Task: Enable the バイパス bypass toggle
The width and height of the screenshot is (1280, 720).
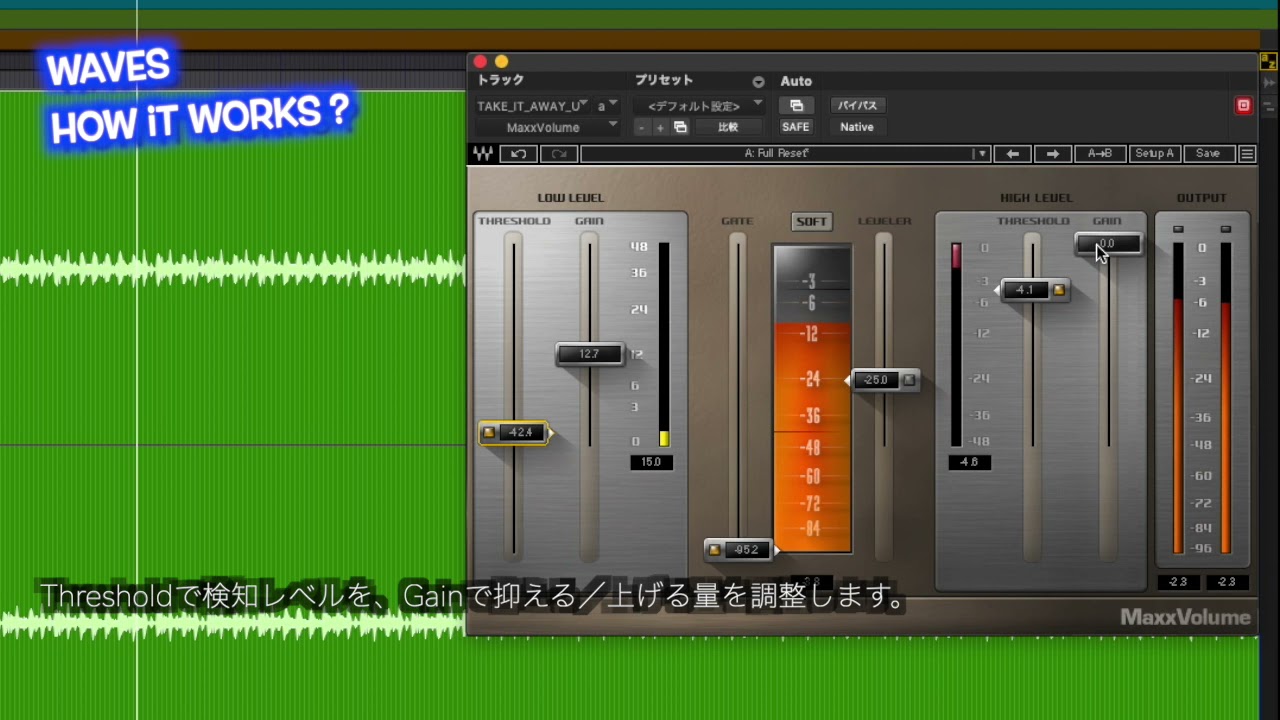Action: click(857, 105)
